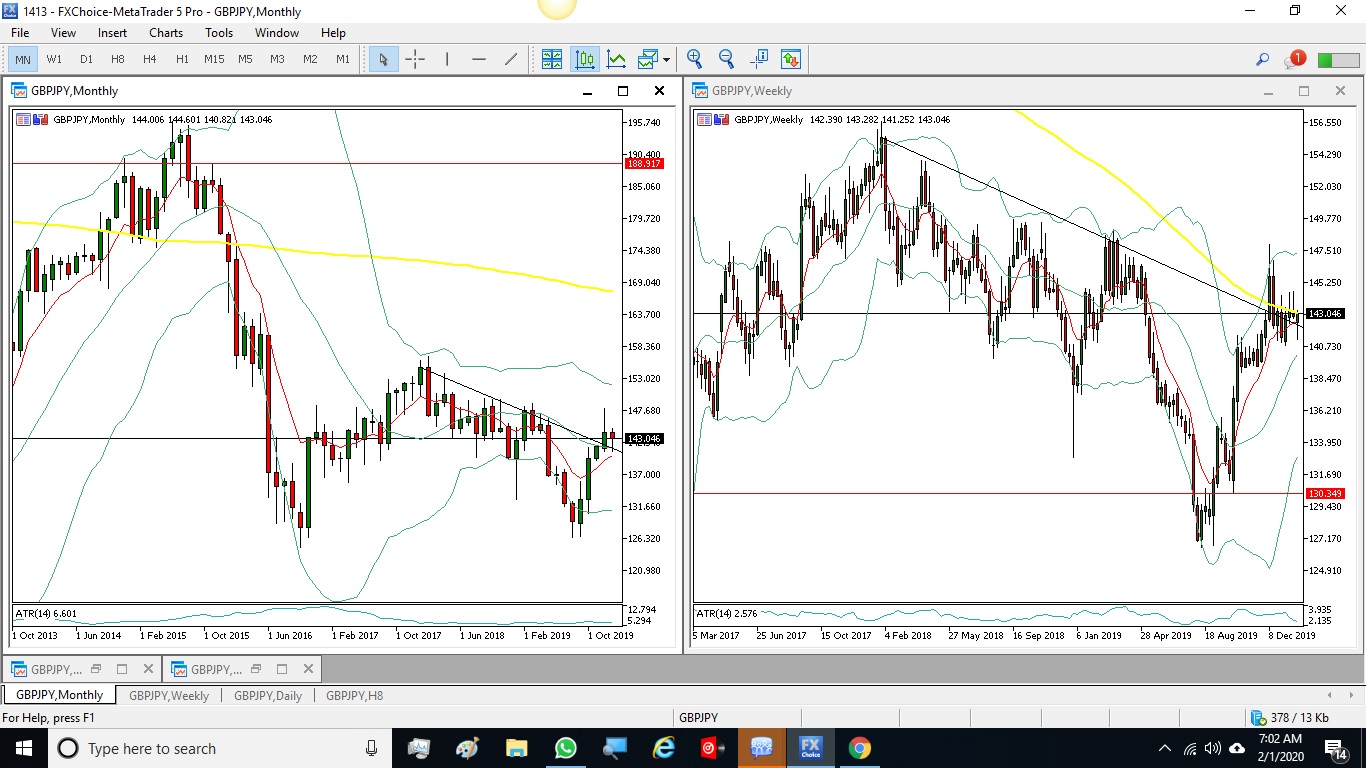Viewport: 1366px width, 768px height.
Task: Open the taskbar notification center
Action: (x=1335, y=748)
